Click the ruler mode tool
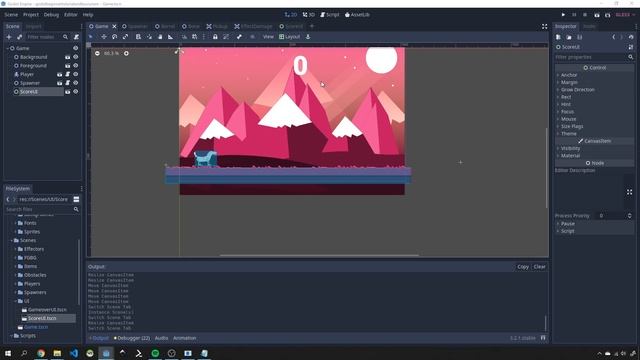The width and height of the screenshot is (640, 360). 171,37
